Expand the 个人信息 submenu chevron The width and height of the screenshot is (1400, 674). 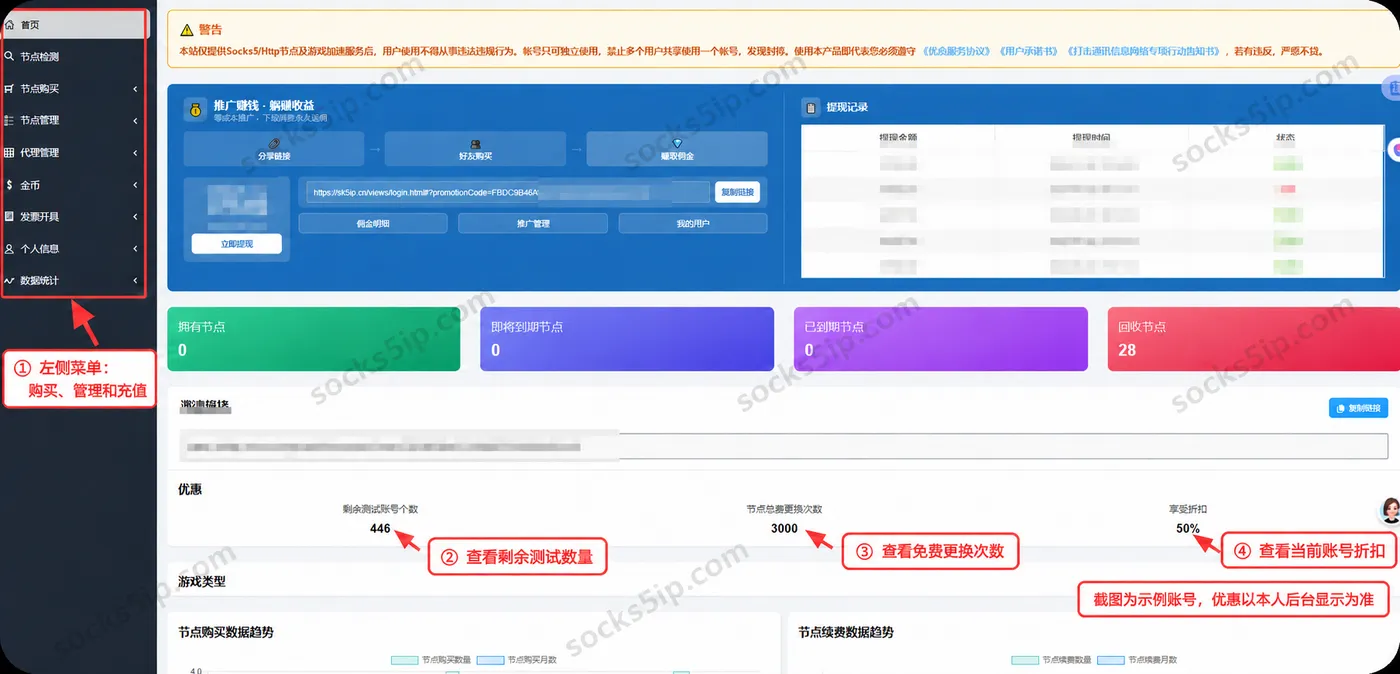[135, 248]
